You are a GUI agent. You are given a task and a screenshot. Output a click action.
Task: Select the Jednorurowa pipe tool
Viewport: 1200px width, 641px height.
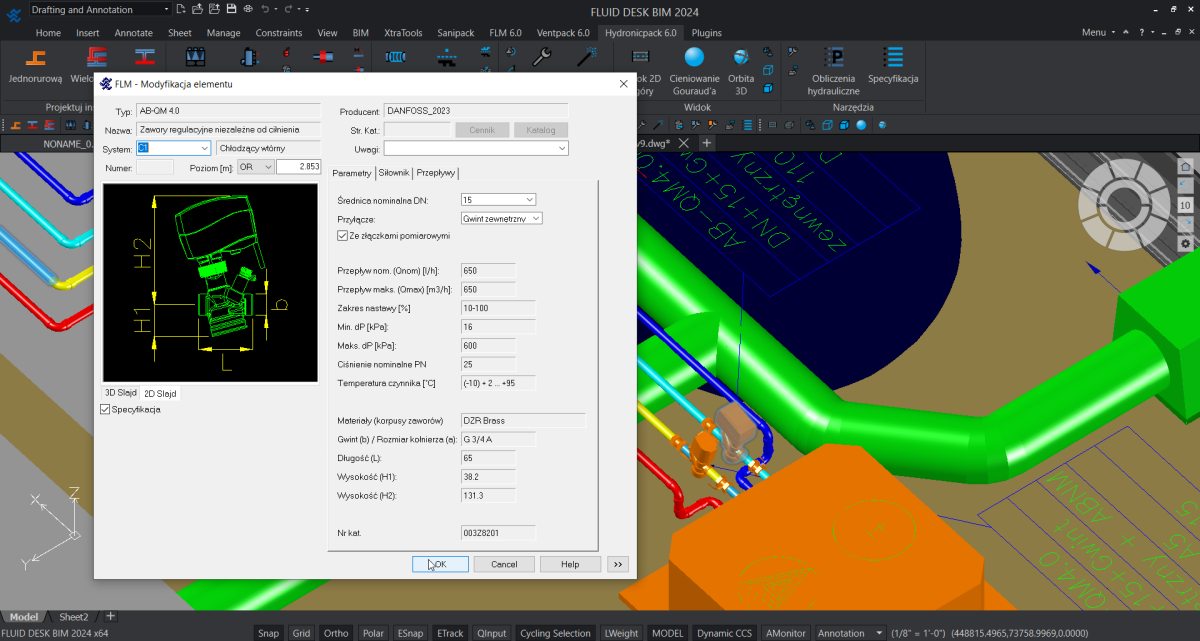[x=35, y=59]
